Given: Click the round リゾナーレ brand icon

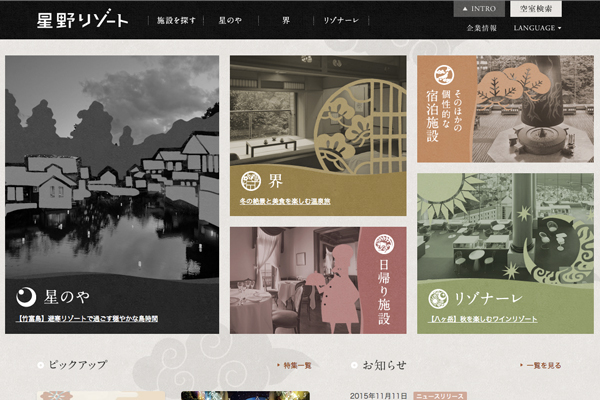Looking at the screenshot, I should click(439, 299).
